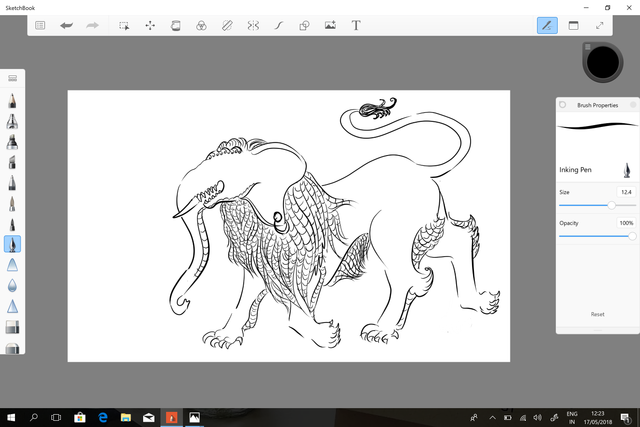
Task: Click the Undo arrow in the toolbar
Action: click(67, 25)
